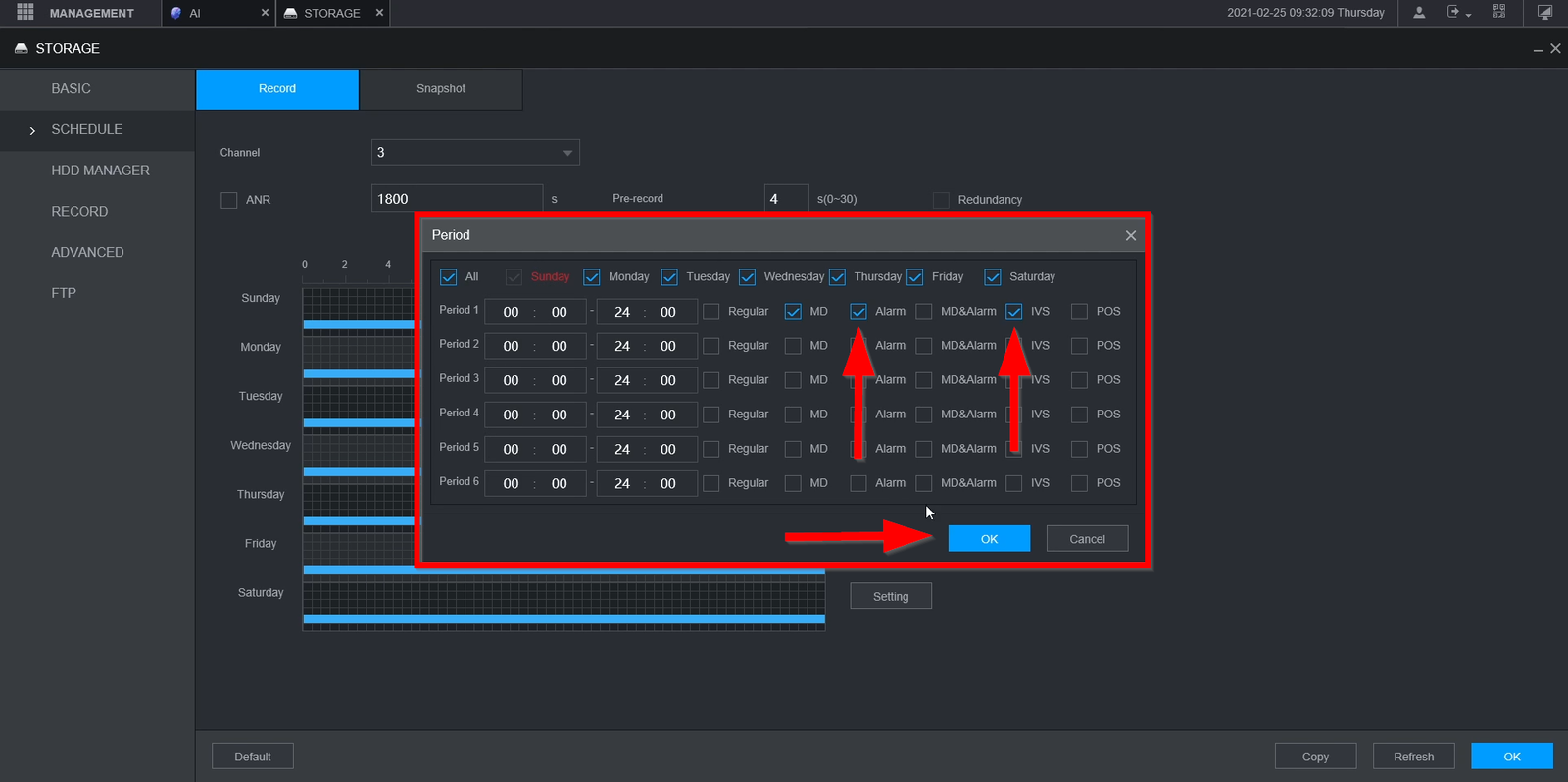Expand the logout dropdown arrow
This screenshot has height=782, width=1568.
point(1468,15)
